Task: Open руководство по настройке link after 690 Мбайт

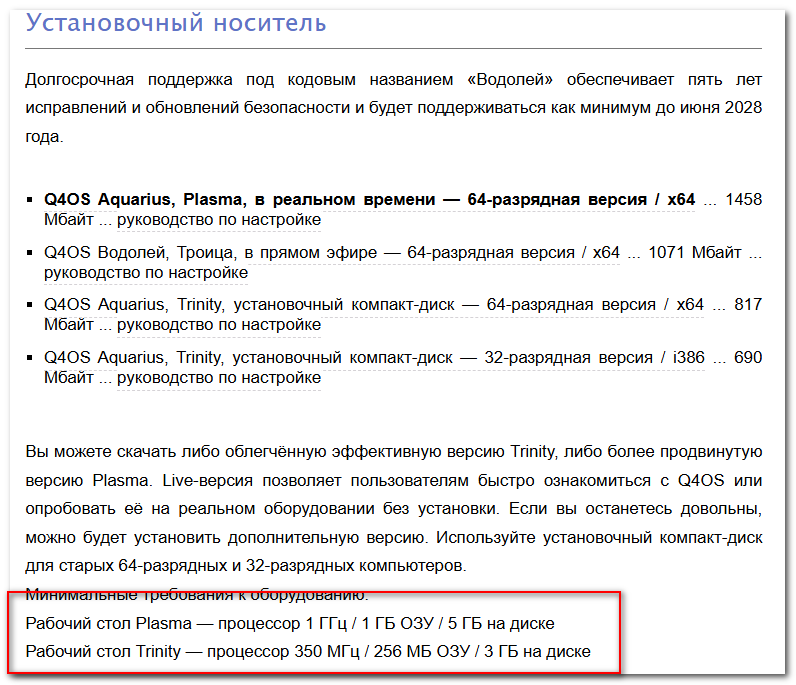Action: pos(219,378)
